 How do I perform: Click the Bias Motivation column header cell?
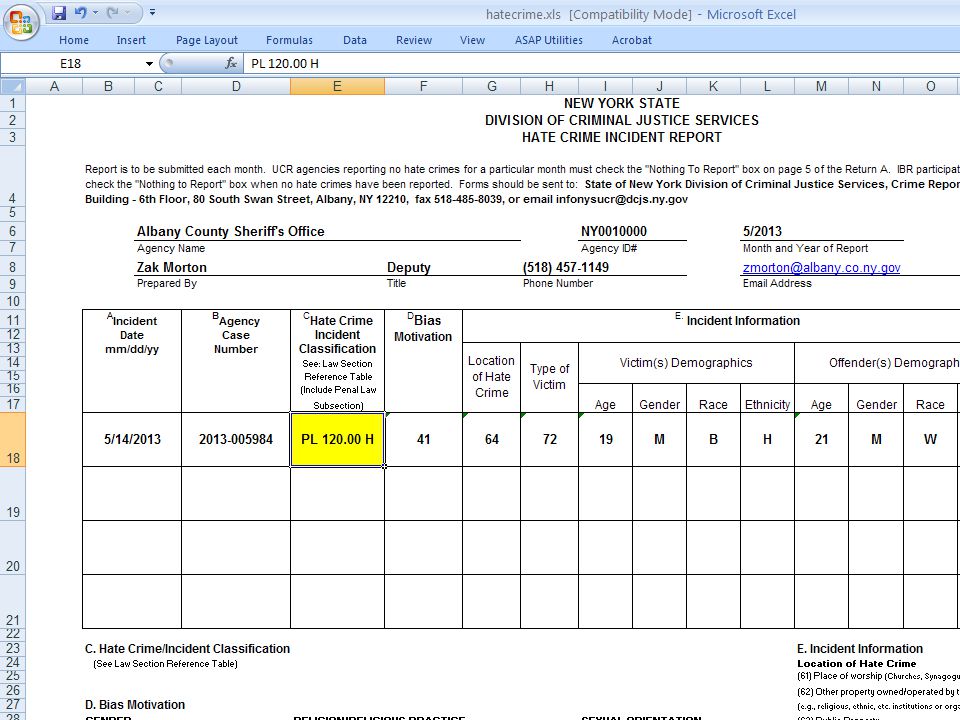pos(423,361)
